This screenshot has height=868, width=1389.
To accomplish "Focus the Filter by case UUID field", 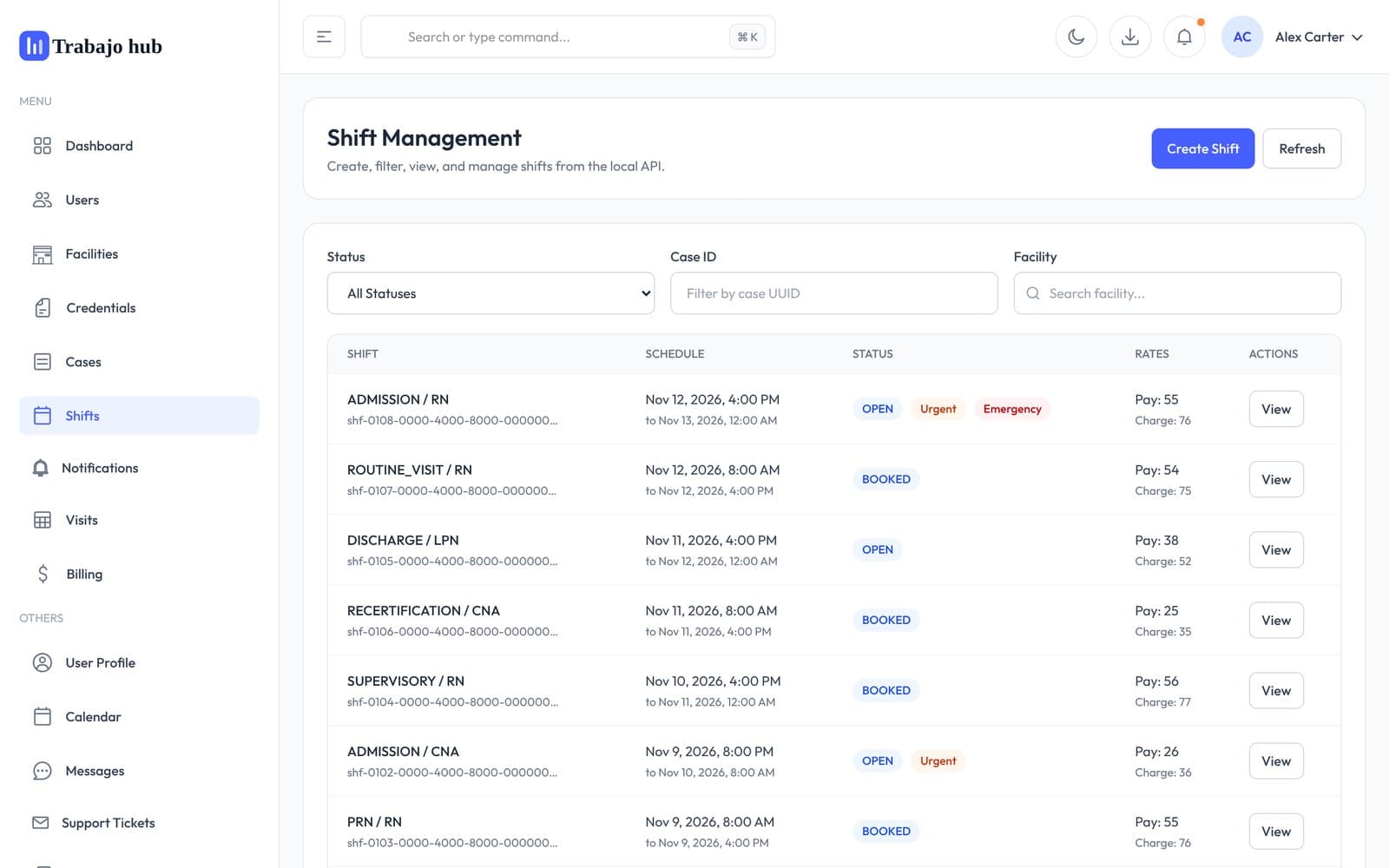I will [833, 293].
